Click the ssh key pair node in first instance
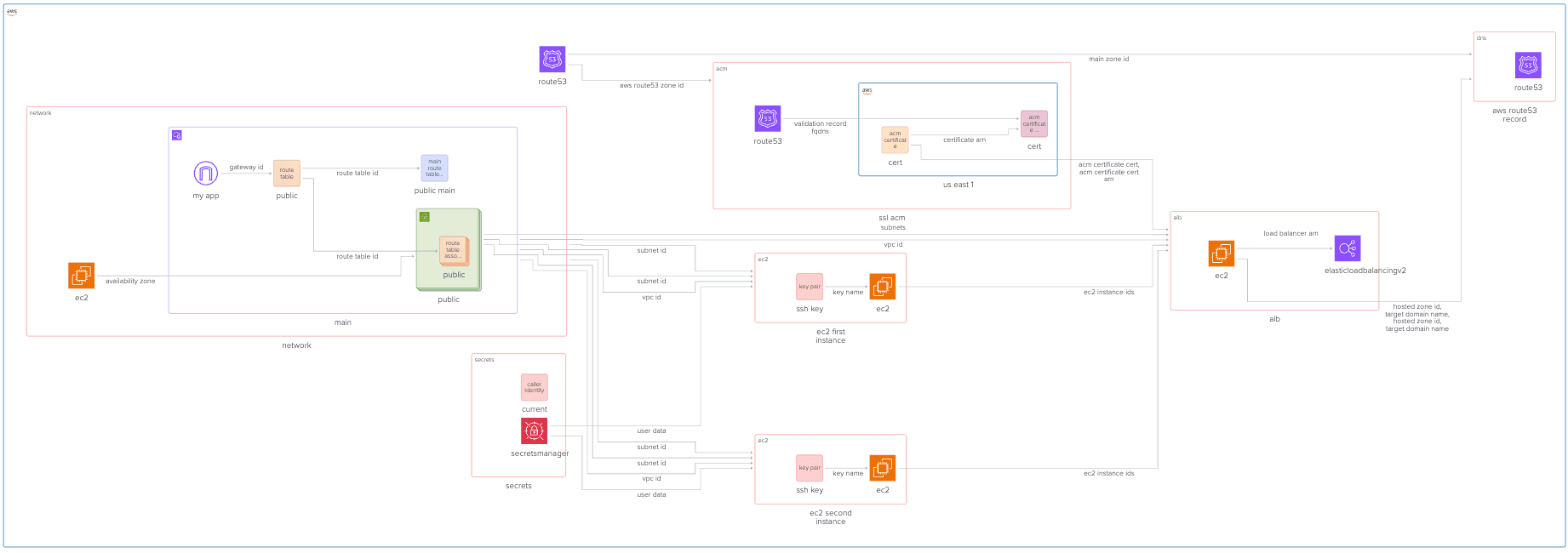Viewport: 1568px width, 553px height. [810, 287]
